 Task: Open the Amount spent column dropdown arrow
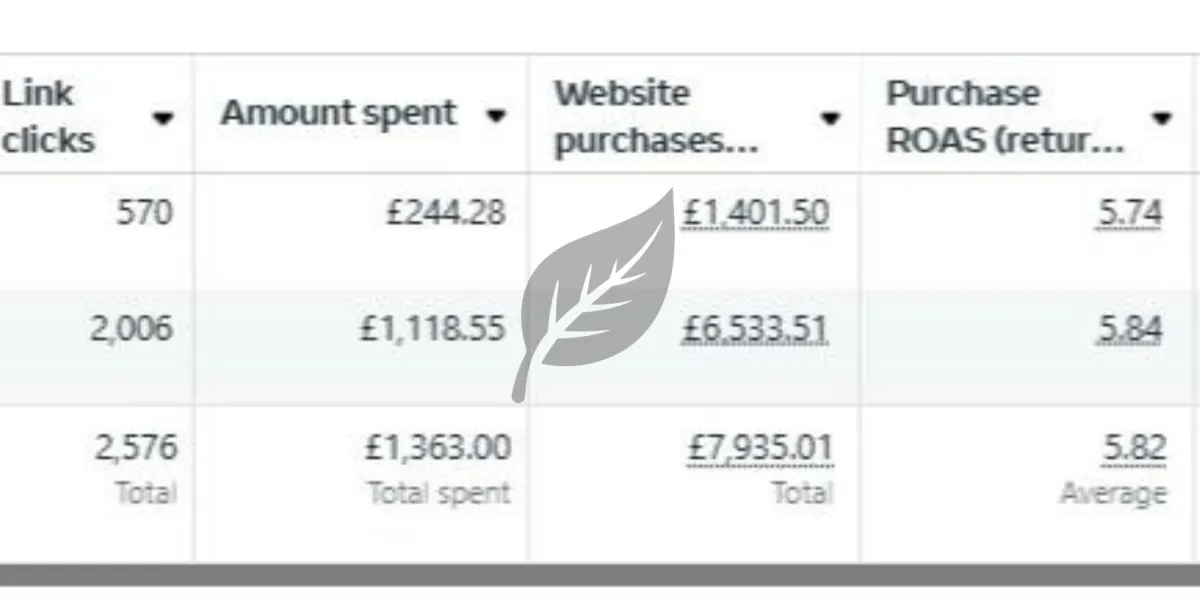pyautogui.click(x=495, y=115)
